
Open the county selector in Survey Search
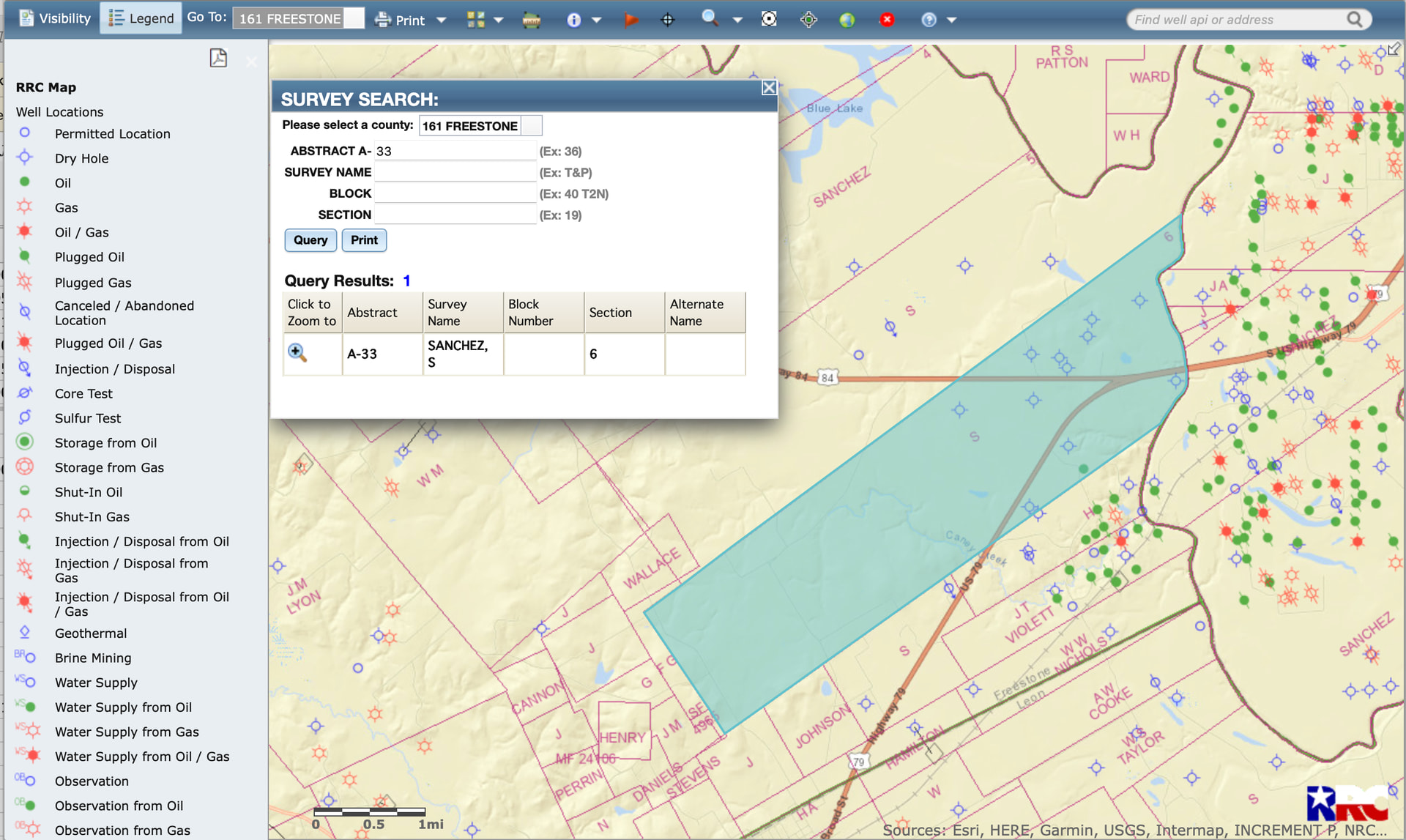pyautogui.click(x=532, y=126)
